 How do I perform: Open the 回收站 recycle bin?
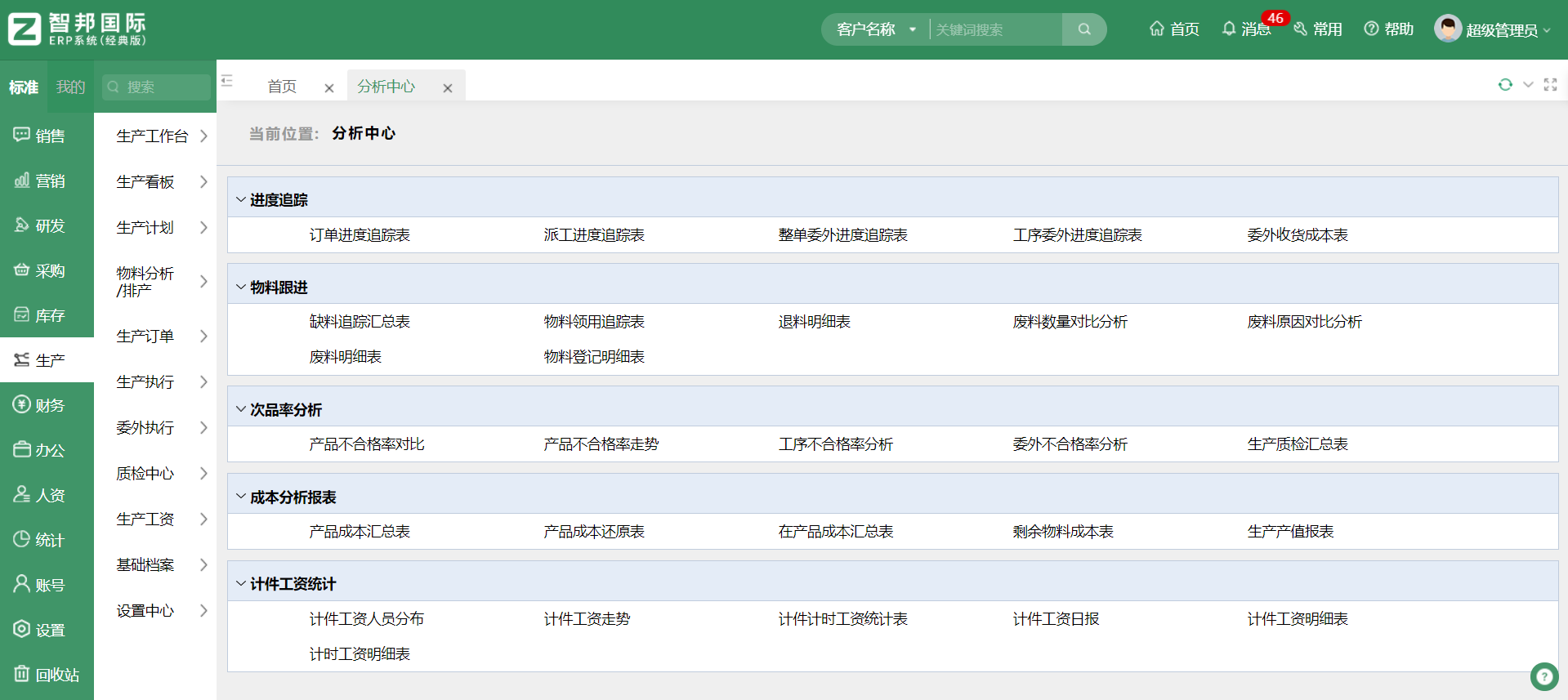(47, 675)
